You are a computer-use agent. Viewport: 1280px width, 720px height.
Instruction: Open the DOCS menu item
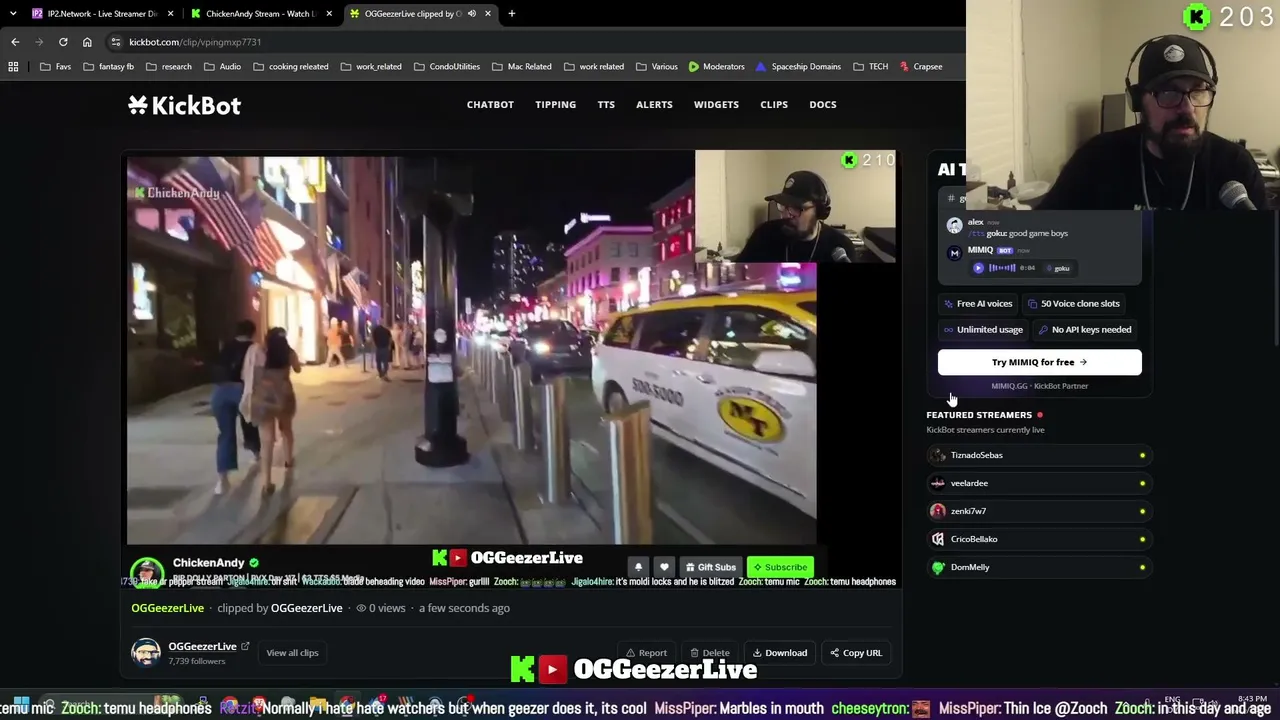[x=823, y=105]
